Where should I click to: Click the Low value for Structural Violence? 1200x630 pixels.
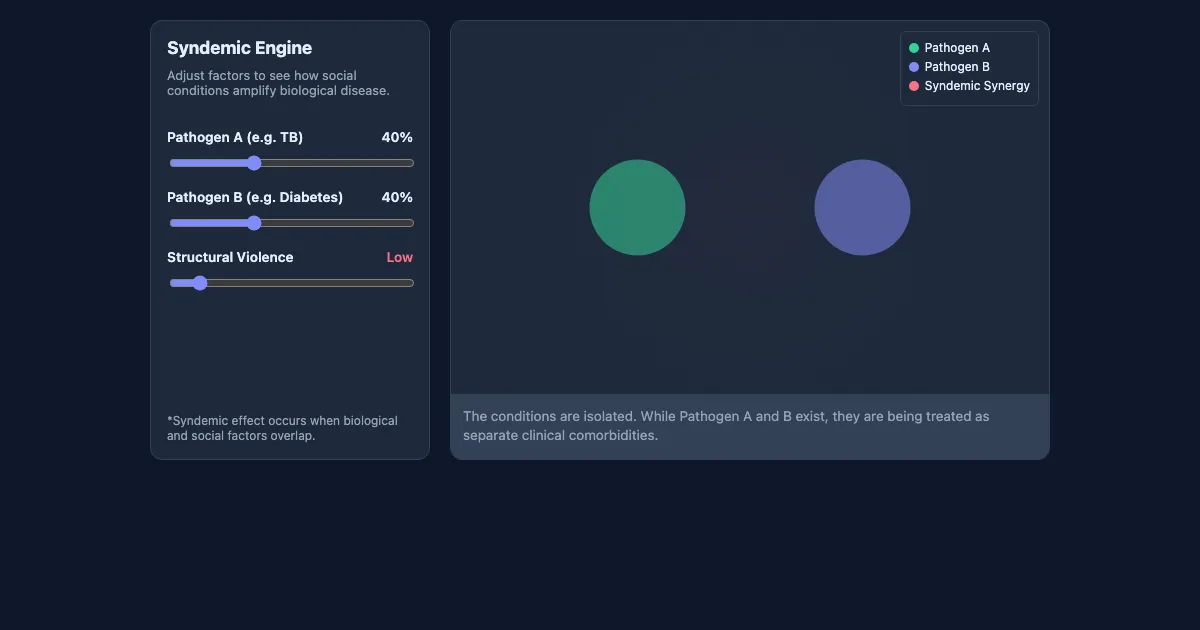(400, 257)
